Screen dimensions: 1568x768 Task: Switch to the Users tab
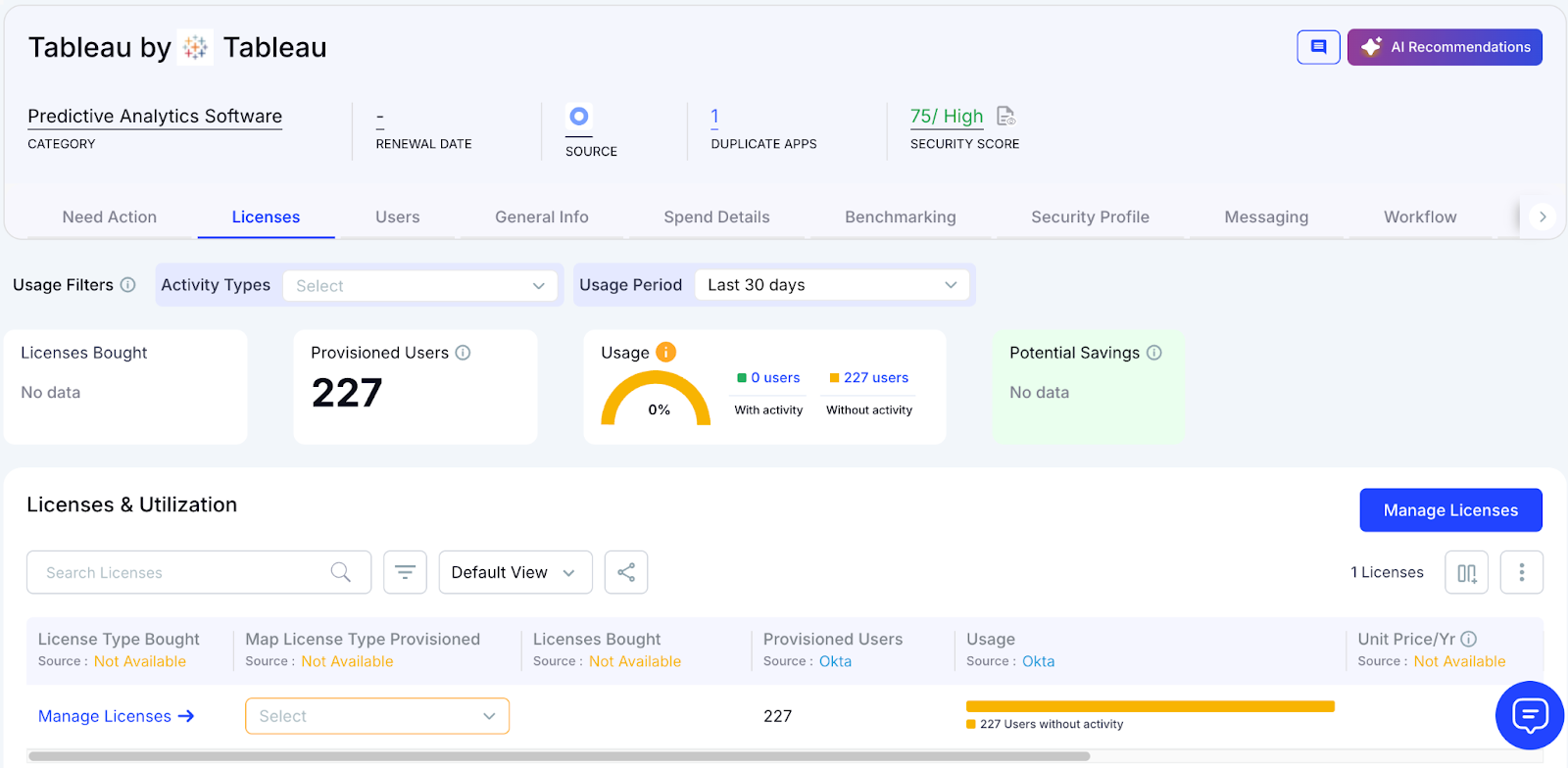(x=398, y=217)
